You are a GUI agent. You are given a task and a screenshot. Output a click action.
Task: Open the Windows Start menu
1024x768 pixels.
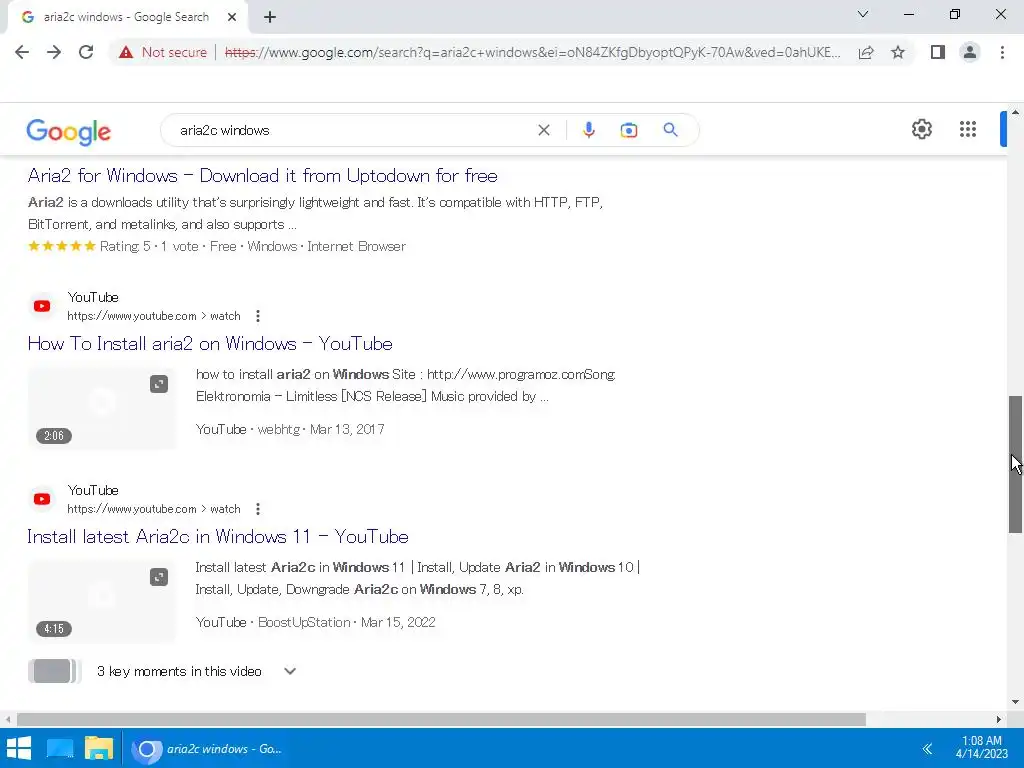pos(18,748)
